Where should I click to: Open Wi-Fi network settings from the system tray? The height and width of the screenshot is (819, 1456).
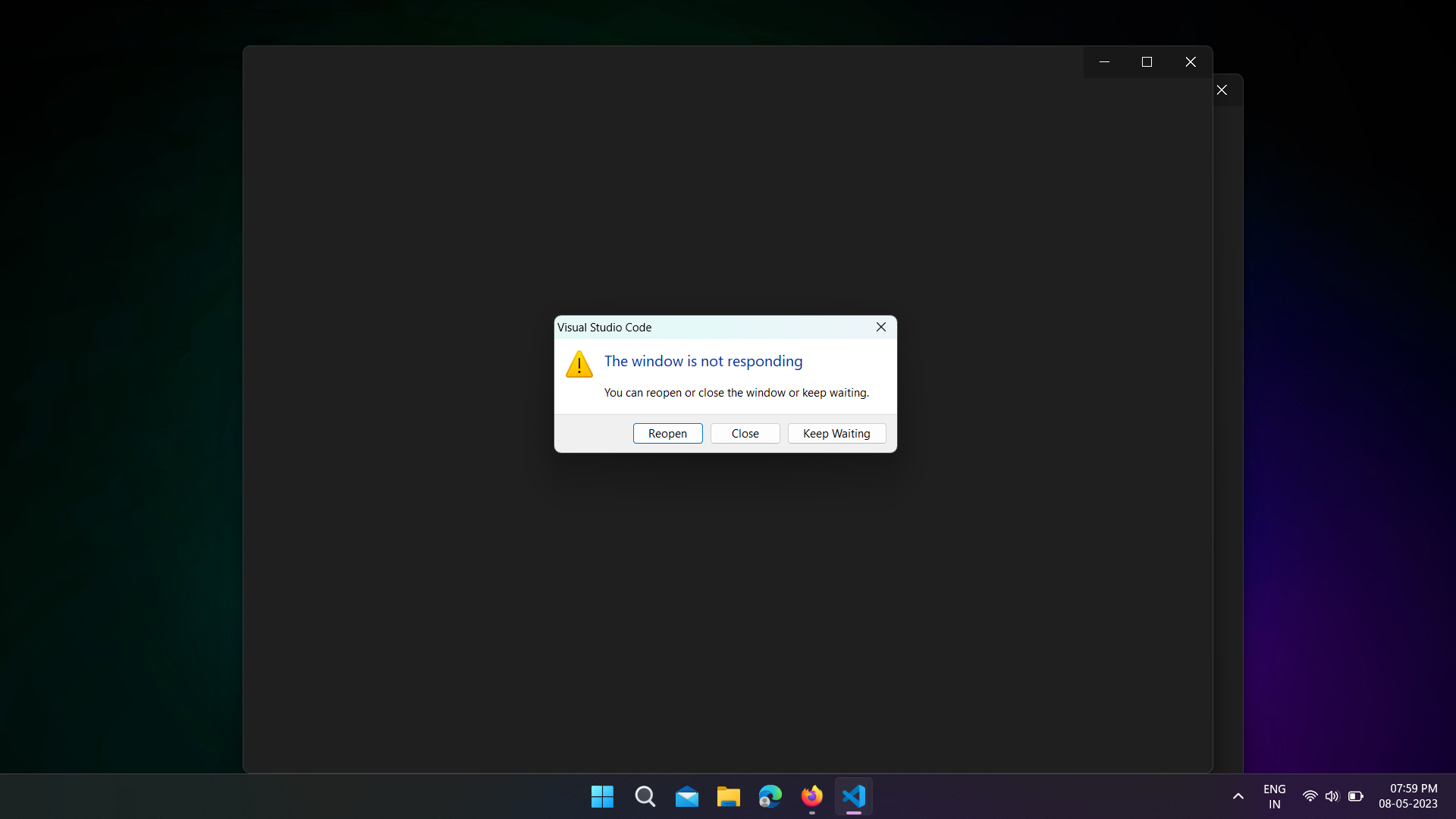pyautogui.click(x=1310, y=796)
